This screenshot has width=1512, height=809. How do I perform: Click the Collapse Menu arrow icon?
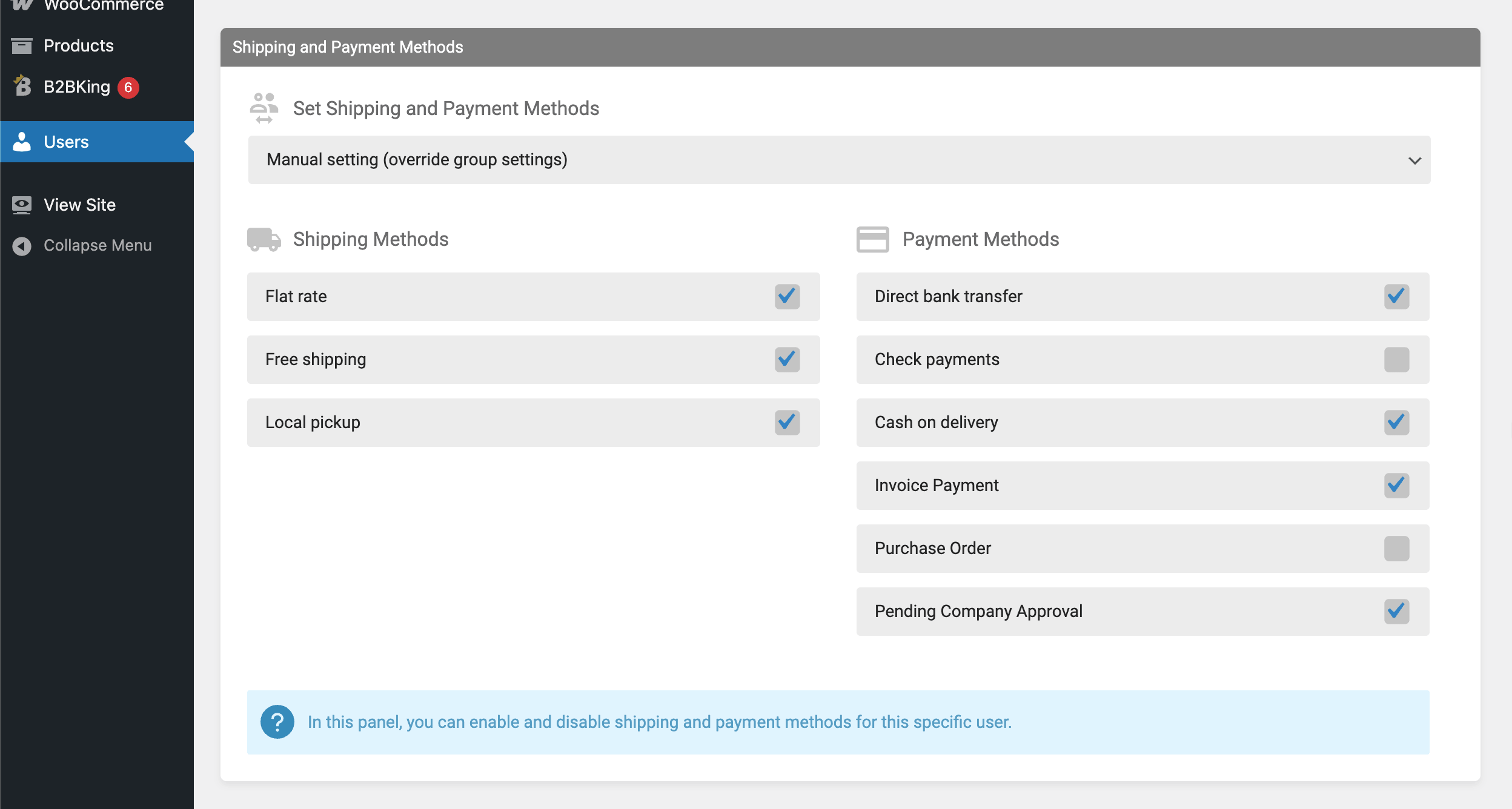pyautogui.click(x=22, y=246)
